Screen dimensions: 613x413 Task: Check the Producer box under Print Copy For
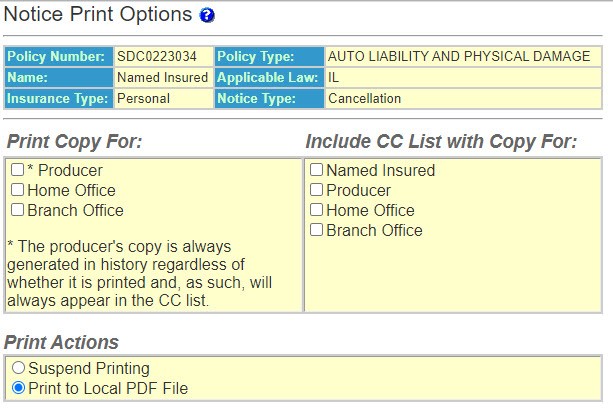point(17,170)
